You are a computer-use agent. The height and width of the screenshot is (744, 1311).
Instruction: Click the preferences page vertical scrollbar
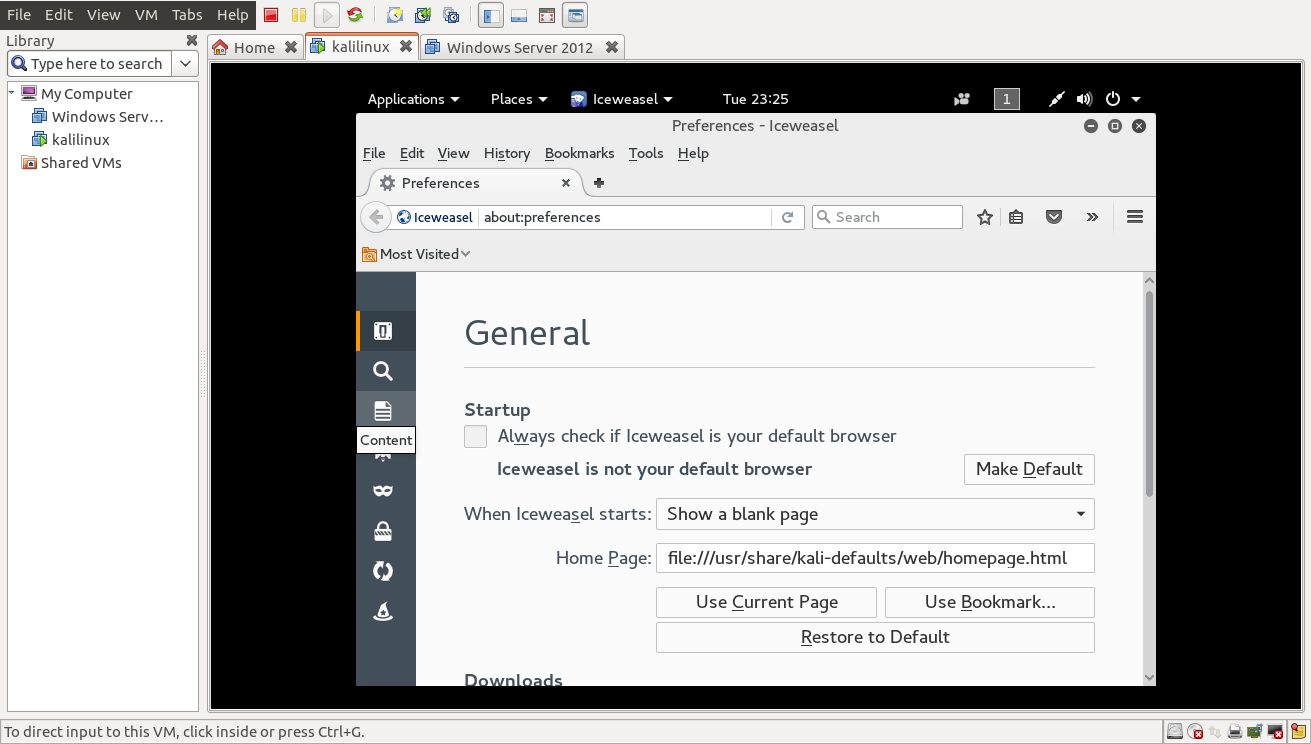1149,394
